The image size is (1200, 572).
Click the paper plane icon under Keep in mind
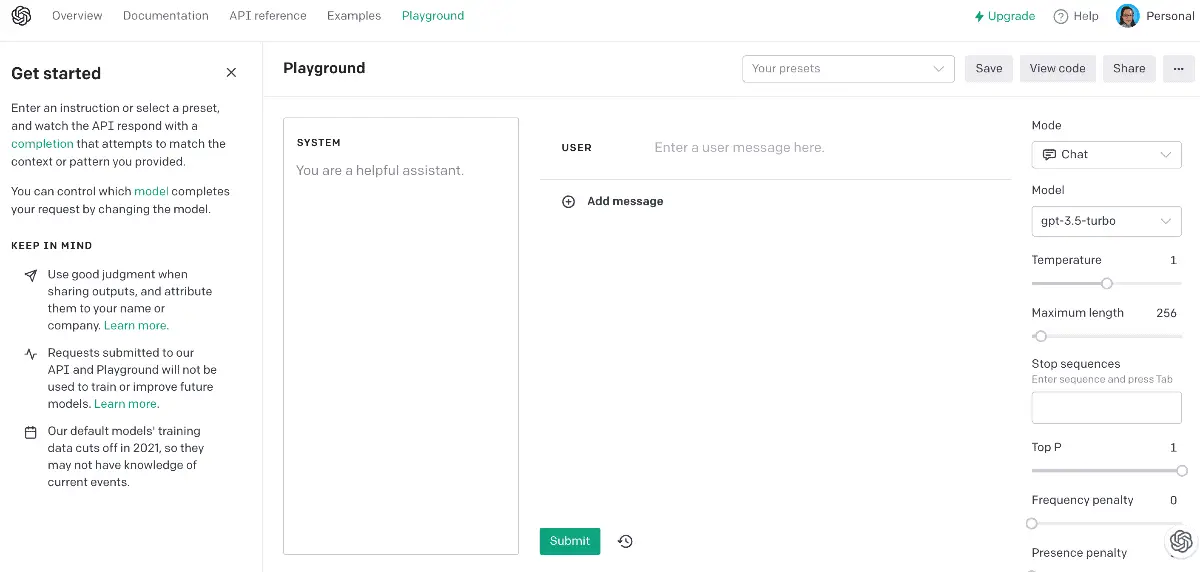point(31,275)
